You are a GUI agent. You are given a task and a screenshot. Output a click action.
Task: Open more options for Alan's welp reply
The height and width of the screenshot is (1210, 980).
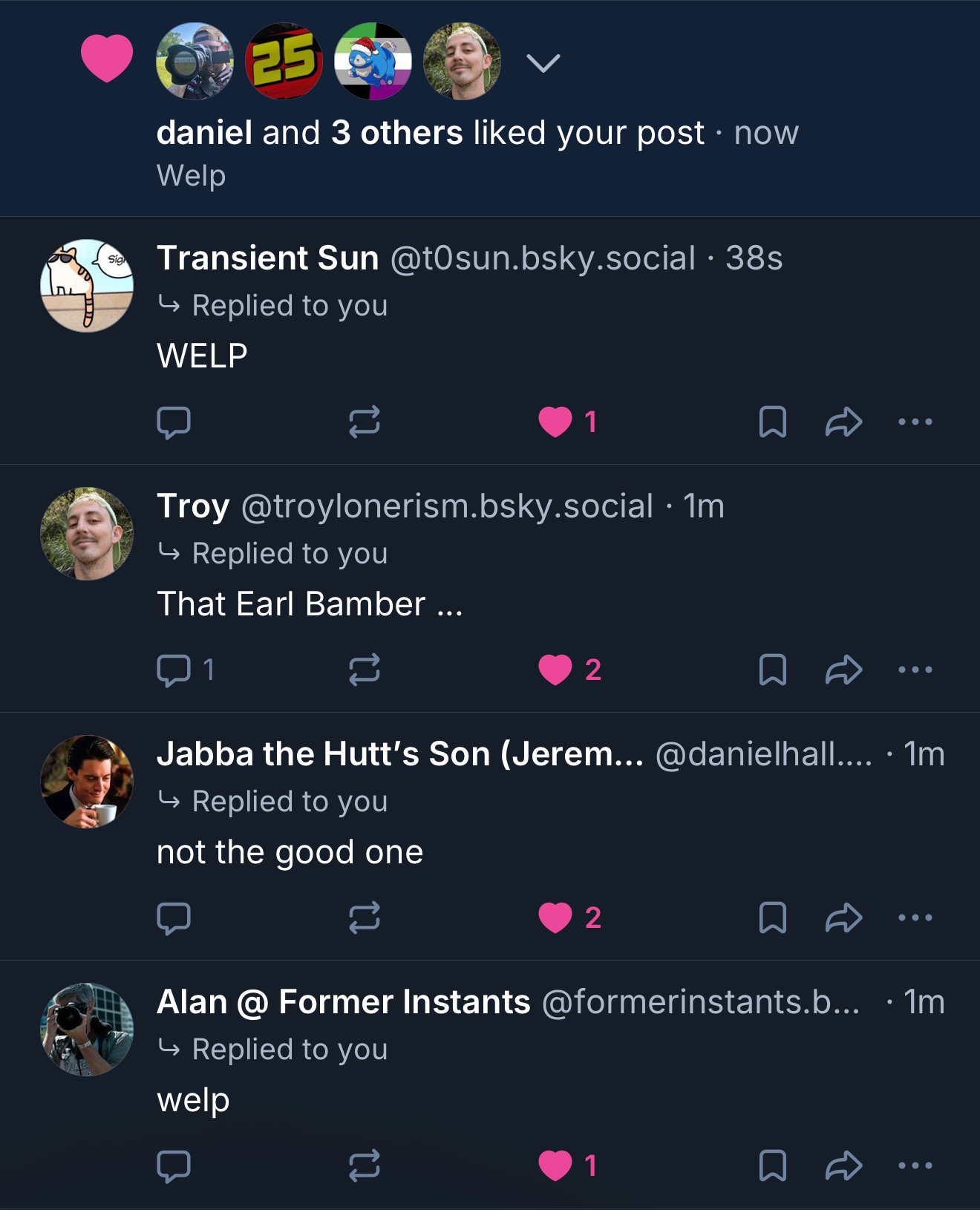[915, 1165]
